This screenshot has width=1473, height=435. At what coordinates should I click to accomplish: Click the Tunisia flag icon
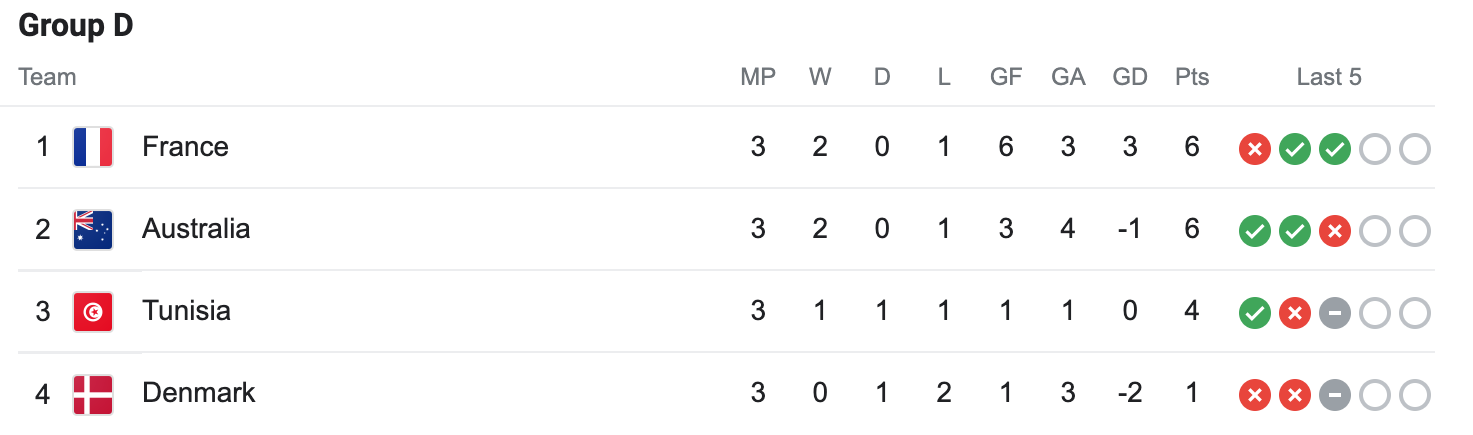coord(93,311)
